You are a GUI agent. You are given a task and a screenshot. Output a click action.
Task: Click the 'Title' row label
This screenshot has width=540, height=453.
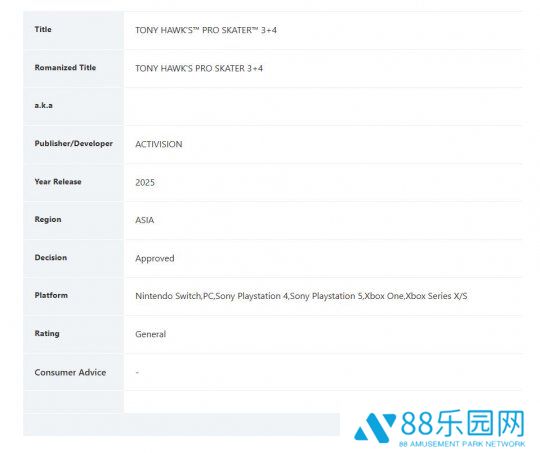click(x=43, y=30)
